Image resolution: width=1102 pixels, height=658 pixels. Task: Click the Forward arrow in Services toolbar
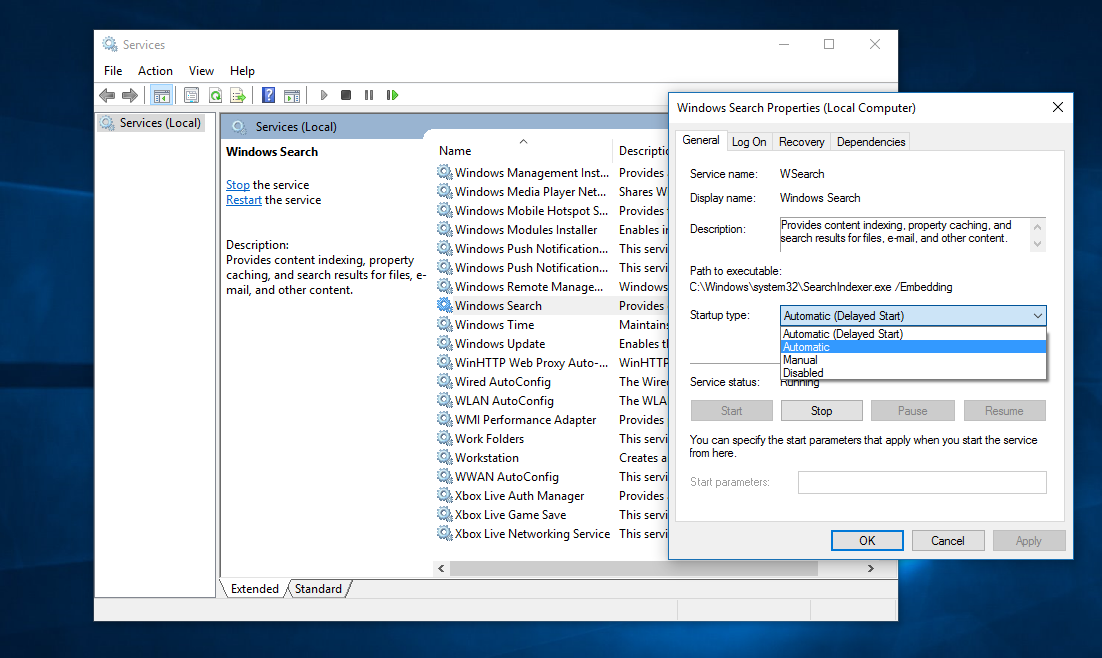[x=129, y=95]
